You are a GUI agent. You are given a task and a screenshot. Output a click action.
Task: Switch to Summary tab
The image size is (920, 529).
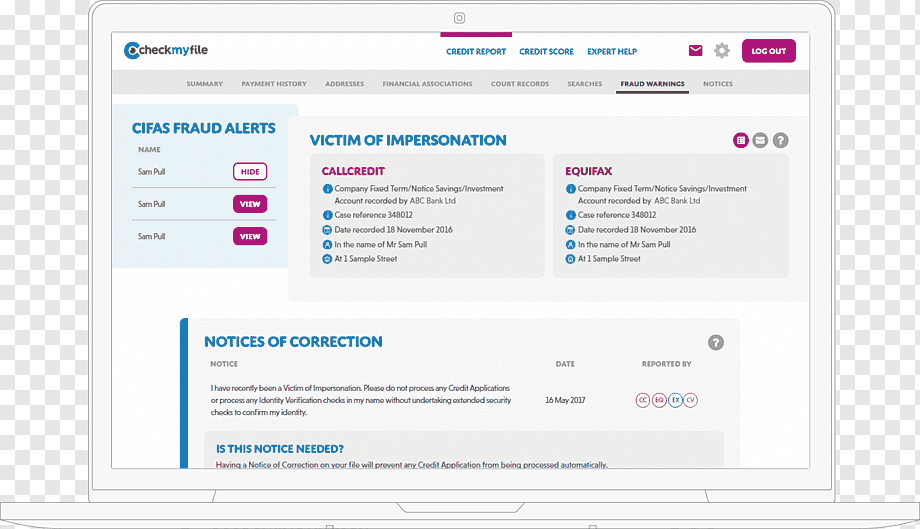[x=205, y=84]
